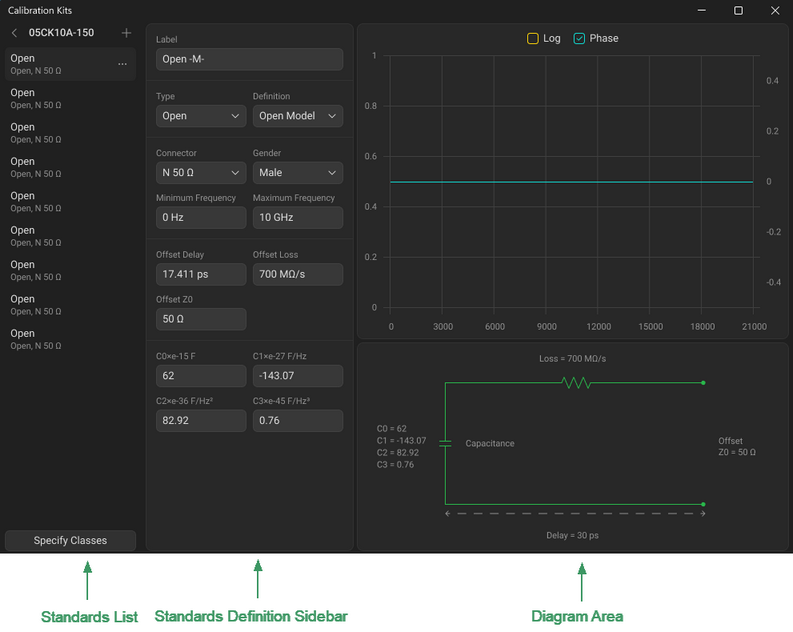Click the Offset Delay field
This screenshot has height=632, width=793.
click(201, 274)
